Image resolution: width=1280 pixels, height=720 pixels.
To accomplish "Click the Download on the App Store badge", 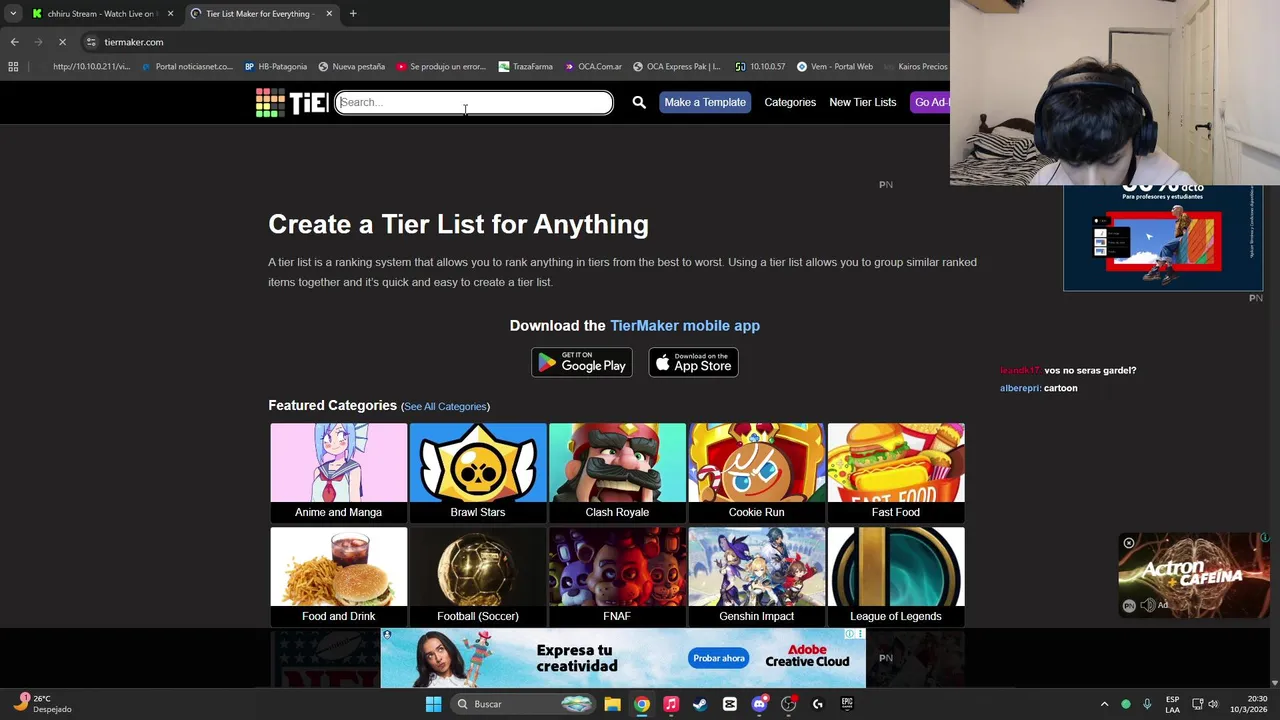I will coord(693,362).
